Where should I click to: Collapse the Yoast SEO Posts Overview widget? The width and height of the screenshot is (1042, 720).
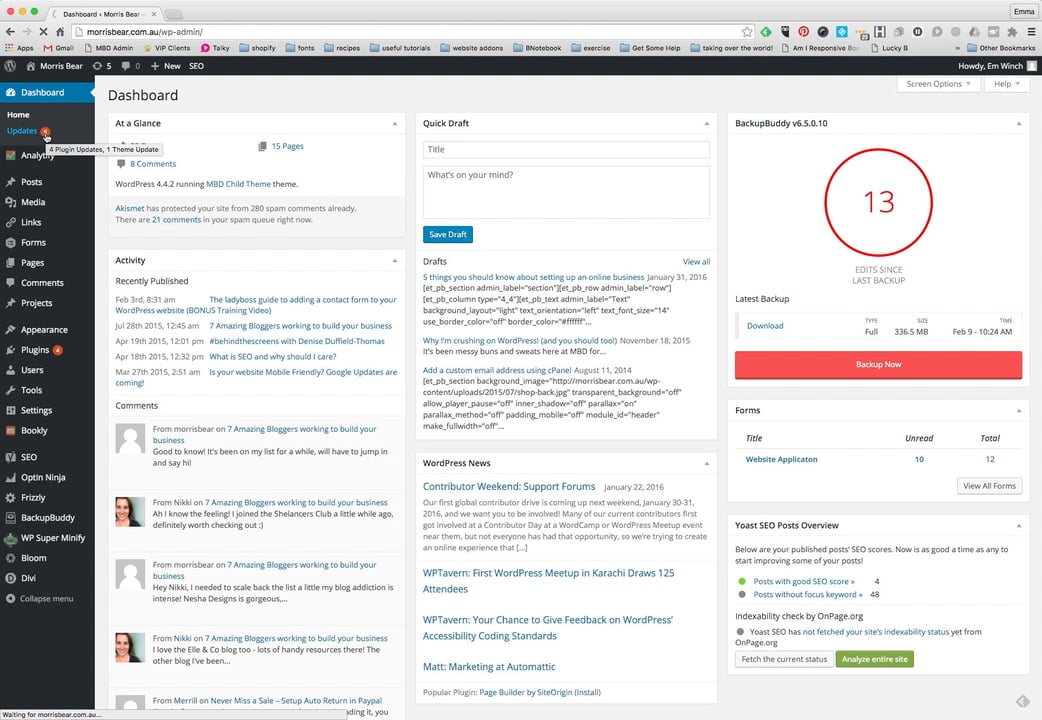(1019, 526)
